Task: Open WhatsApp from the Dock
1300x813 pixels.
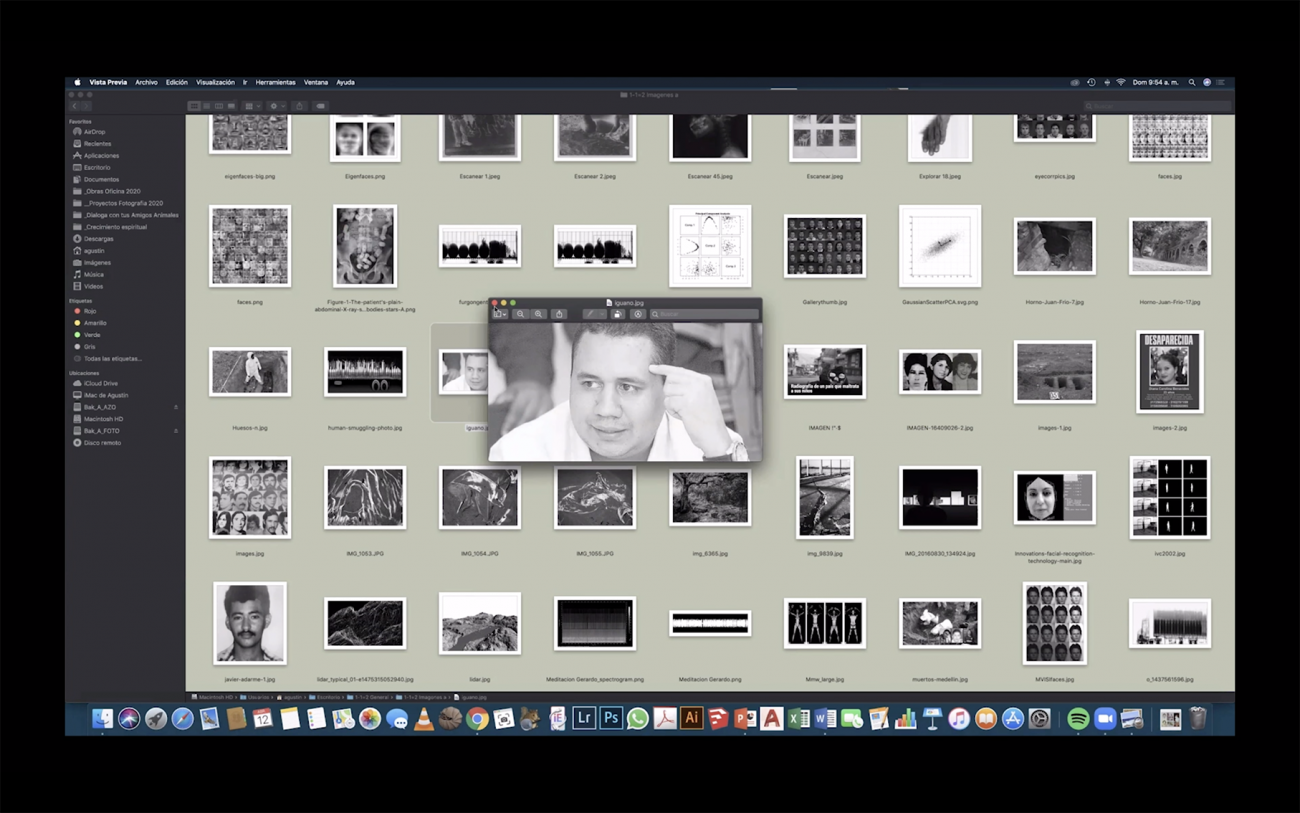Action: click(x=638, y=718)
